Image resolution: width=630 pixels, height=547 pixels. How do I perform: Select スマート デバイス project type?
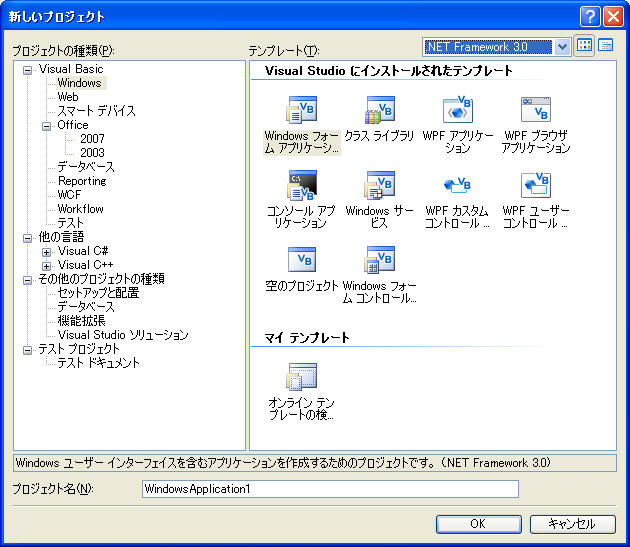pos(96,111)
